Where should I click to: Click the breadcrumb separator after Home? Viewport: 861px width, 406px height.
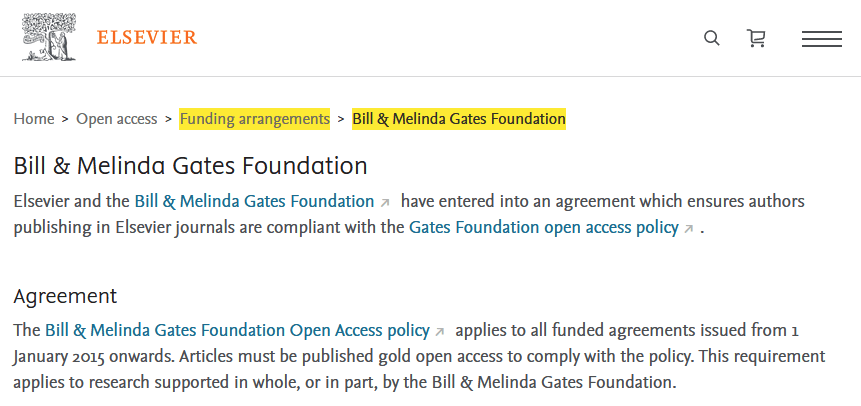[x=65, y=119]
